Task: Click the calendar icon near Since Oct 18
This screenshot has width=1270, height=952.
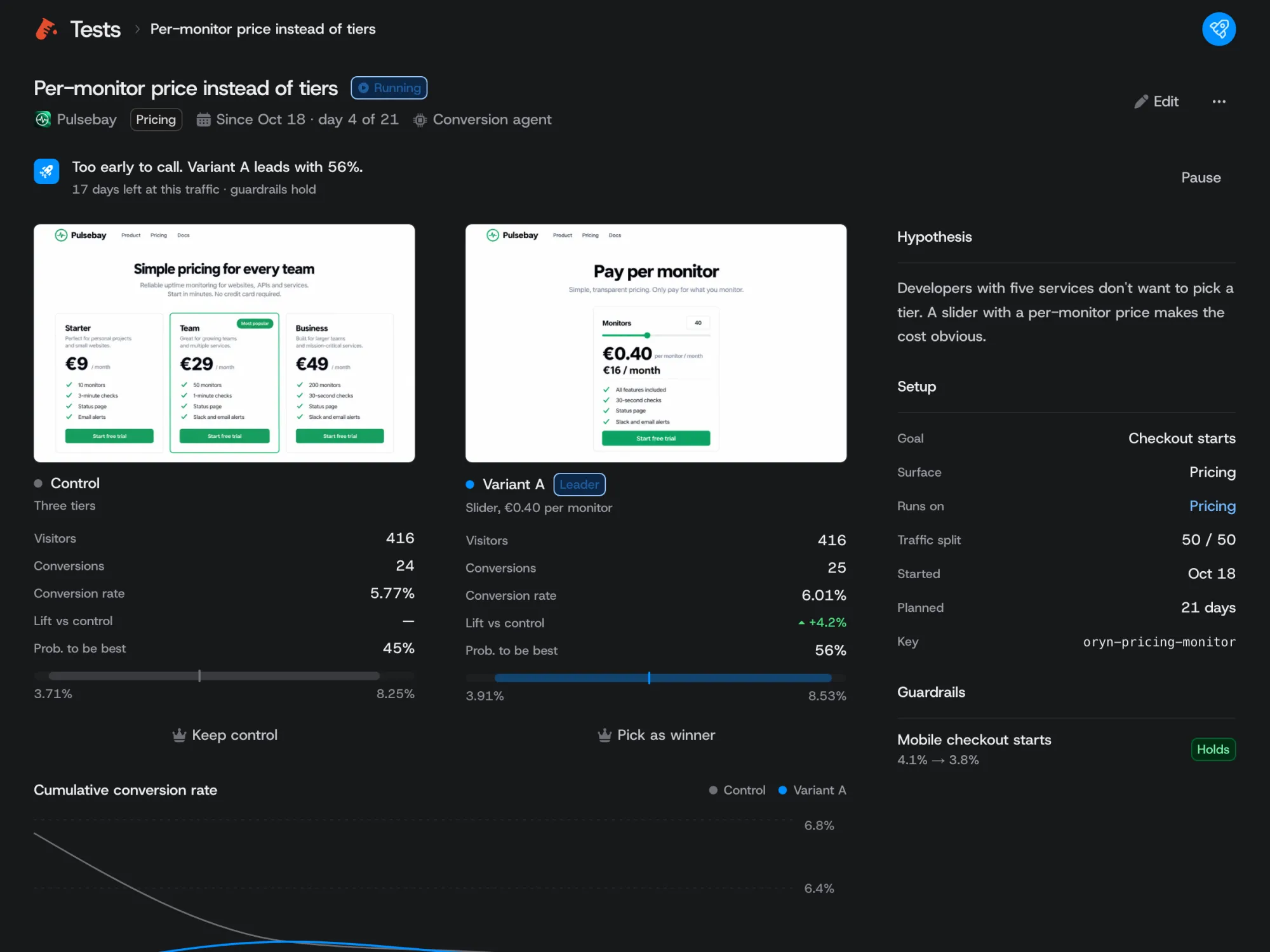Action: tap(203, 119)
